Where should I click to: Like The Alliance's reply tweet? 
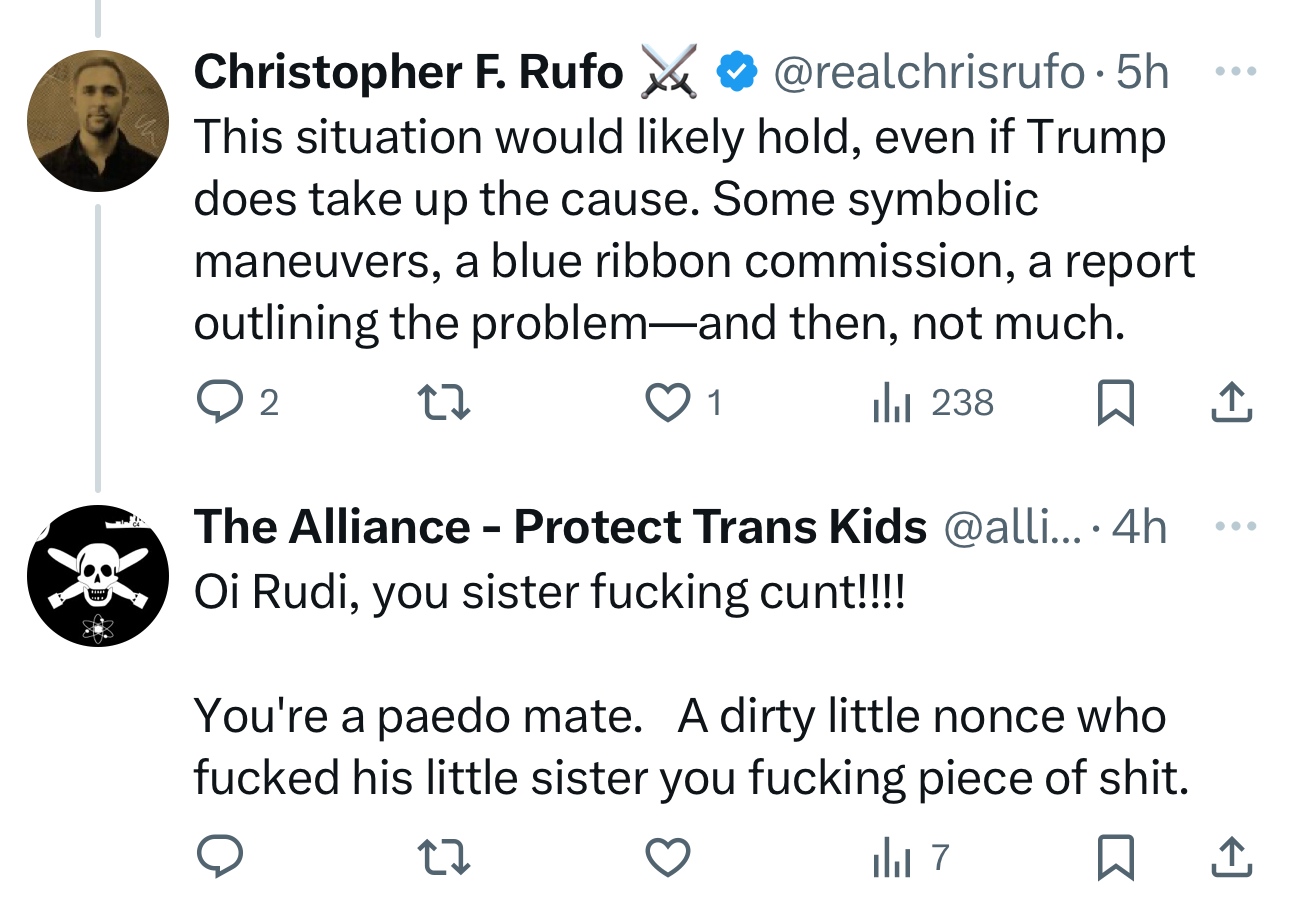667,857
